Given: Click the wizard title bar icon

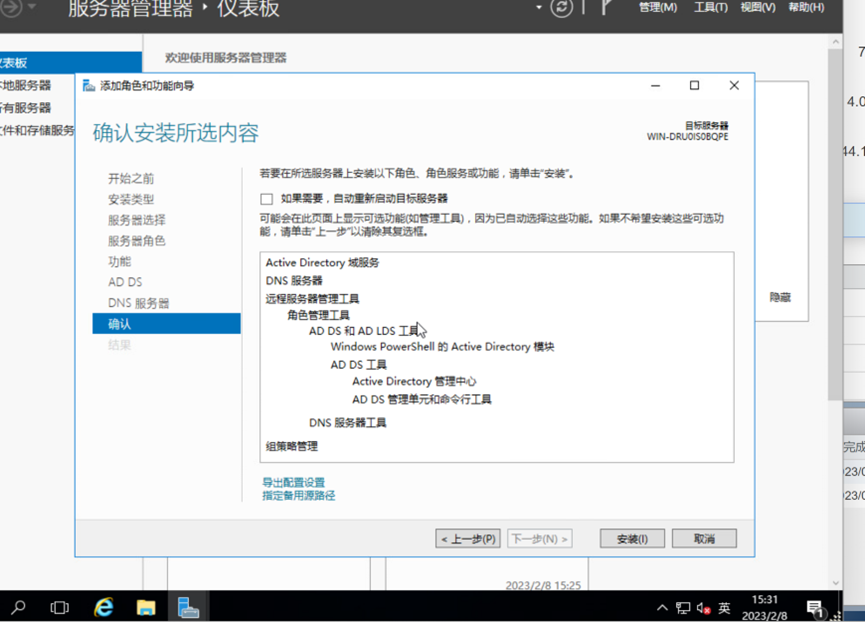Looking at the screenshot, I should 88,85.
